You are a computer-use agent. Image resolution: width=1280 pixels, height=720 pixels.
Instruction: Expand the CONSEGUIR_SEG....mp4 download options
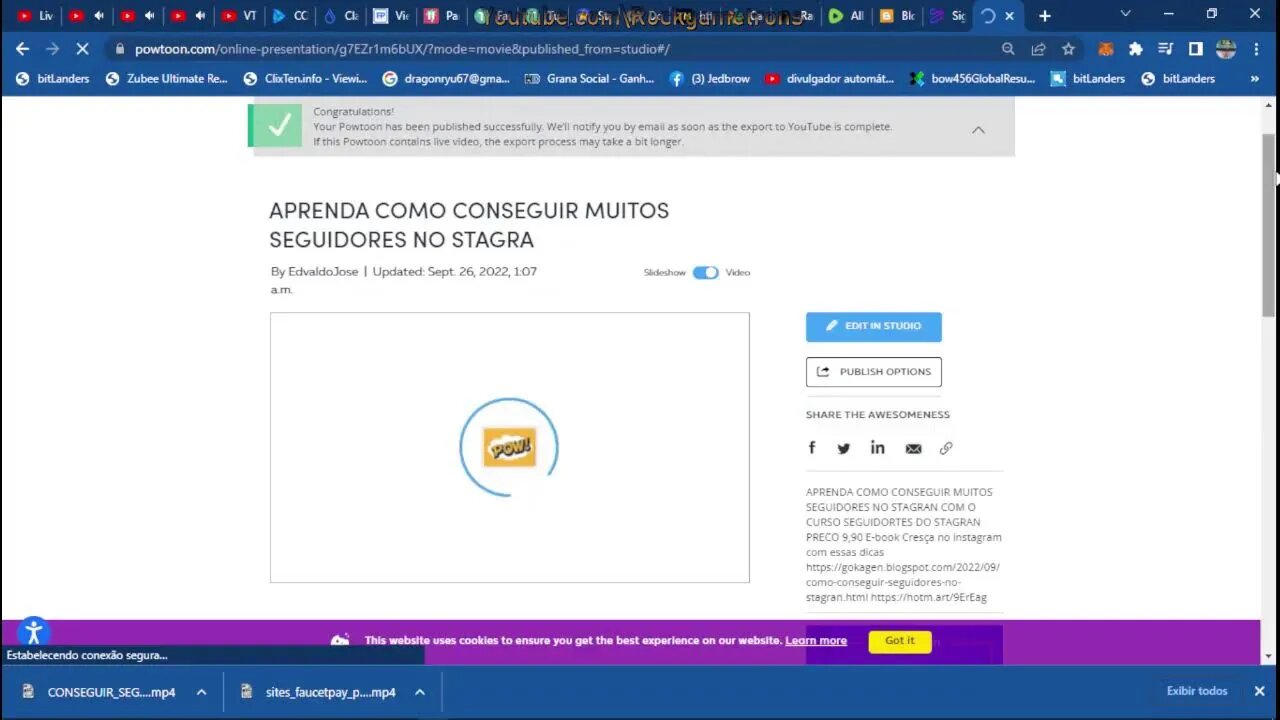(201, 692)
